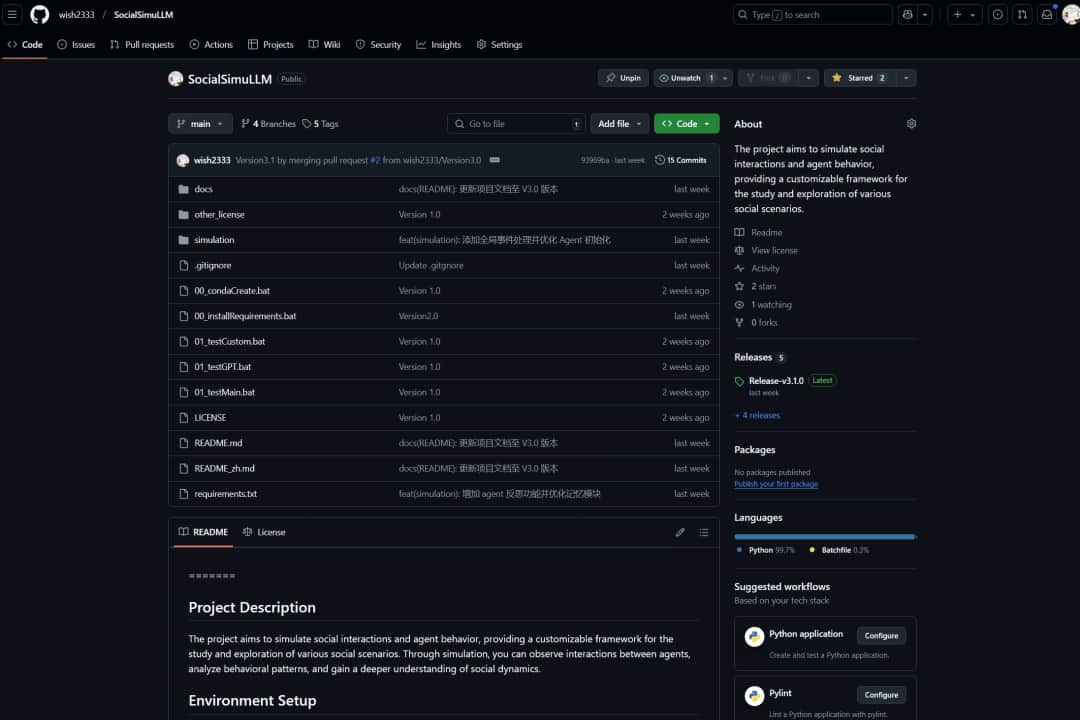Expand the main branch dropdown

[200, 124]
